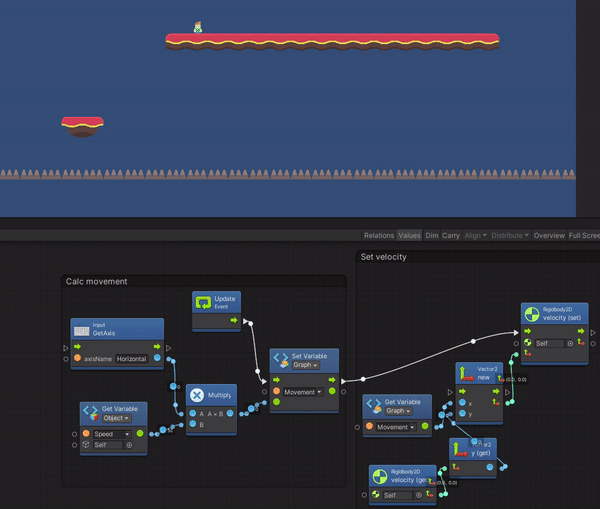Click the Get Variable Object node icon

[91, 413]
